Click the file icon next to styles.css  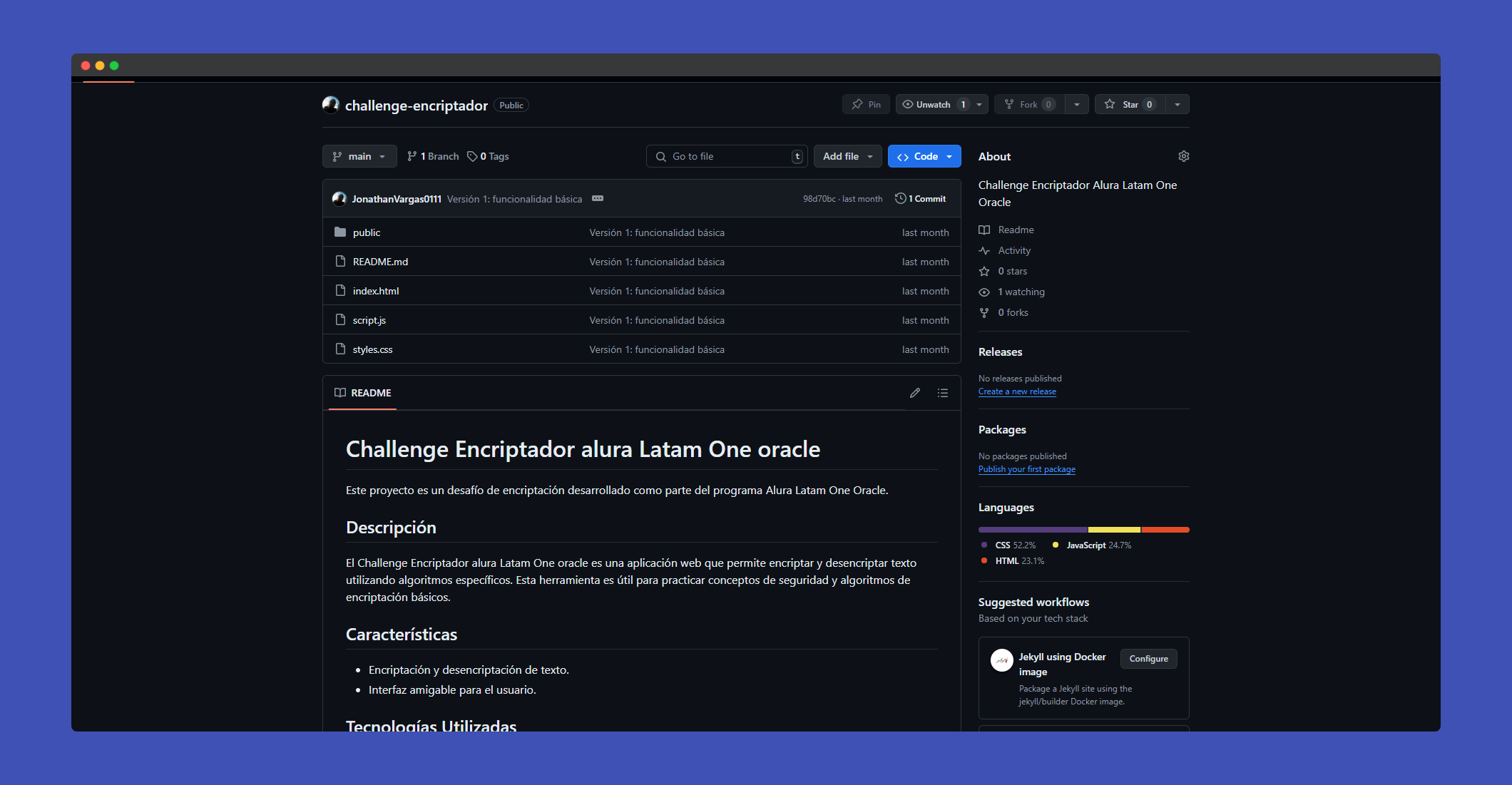tap(340, 349)
